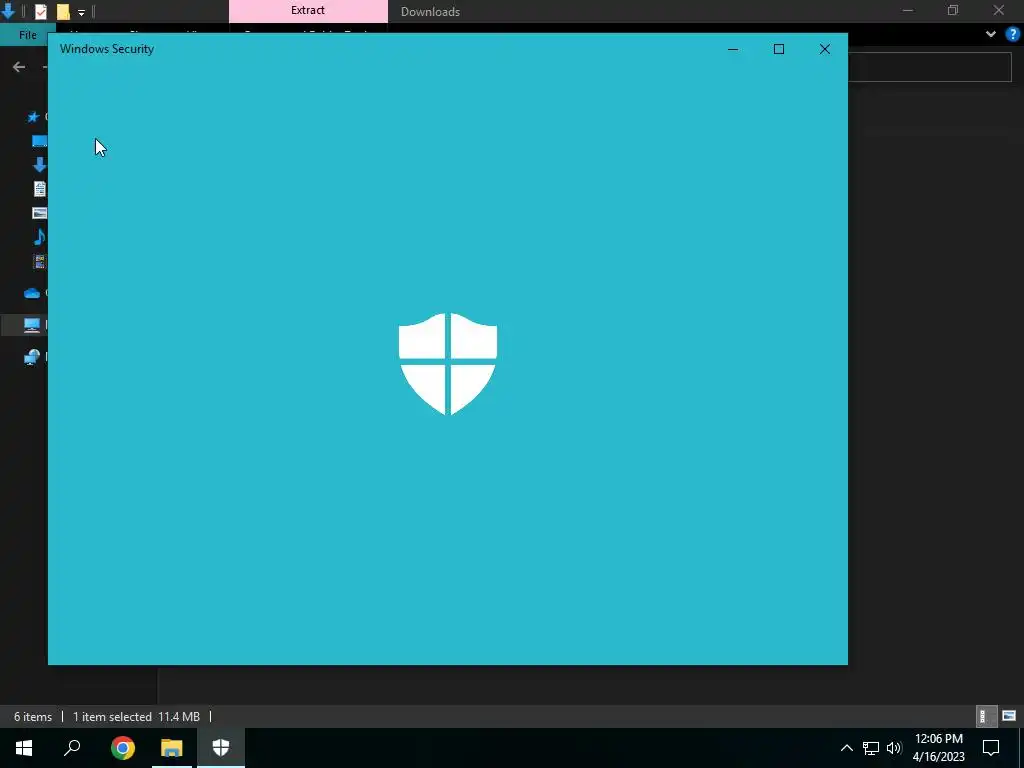Screen dimensions: 1024x768
Task: Maximize the Windows Security window
Action: tap(778, 49)
